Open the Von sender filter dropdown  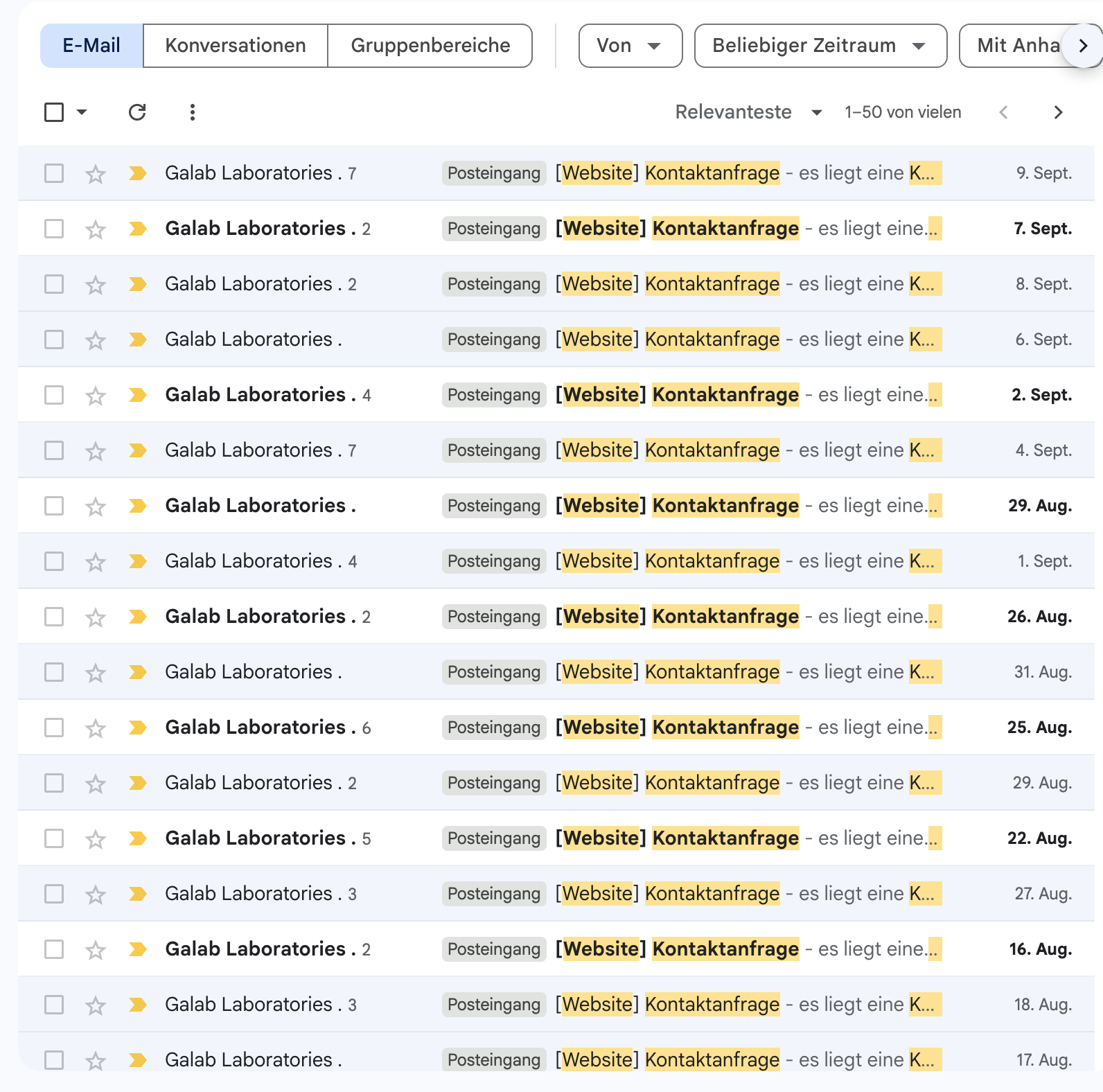pyautogui.click(x=630, y=46)
